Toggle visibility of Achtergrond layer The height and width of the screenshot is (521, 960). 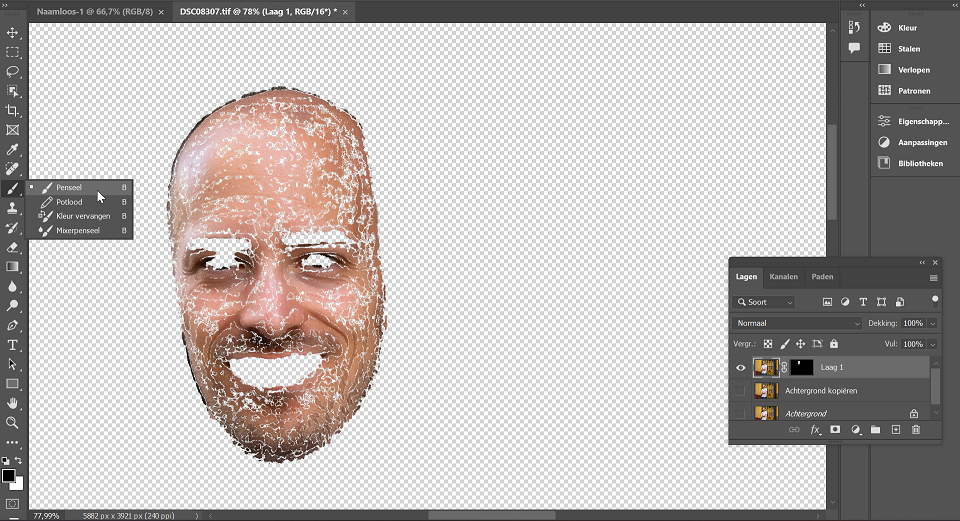click(741, 413)
